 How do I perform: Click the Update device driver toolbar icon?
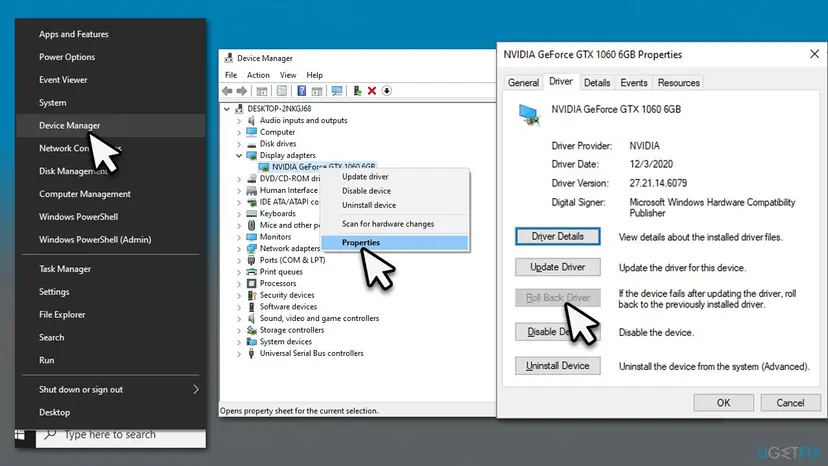coord(357,91)
